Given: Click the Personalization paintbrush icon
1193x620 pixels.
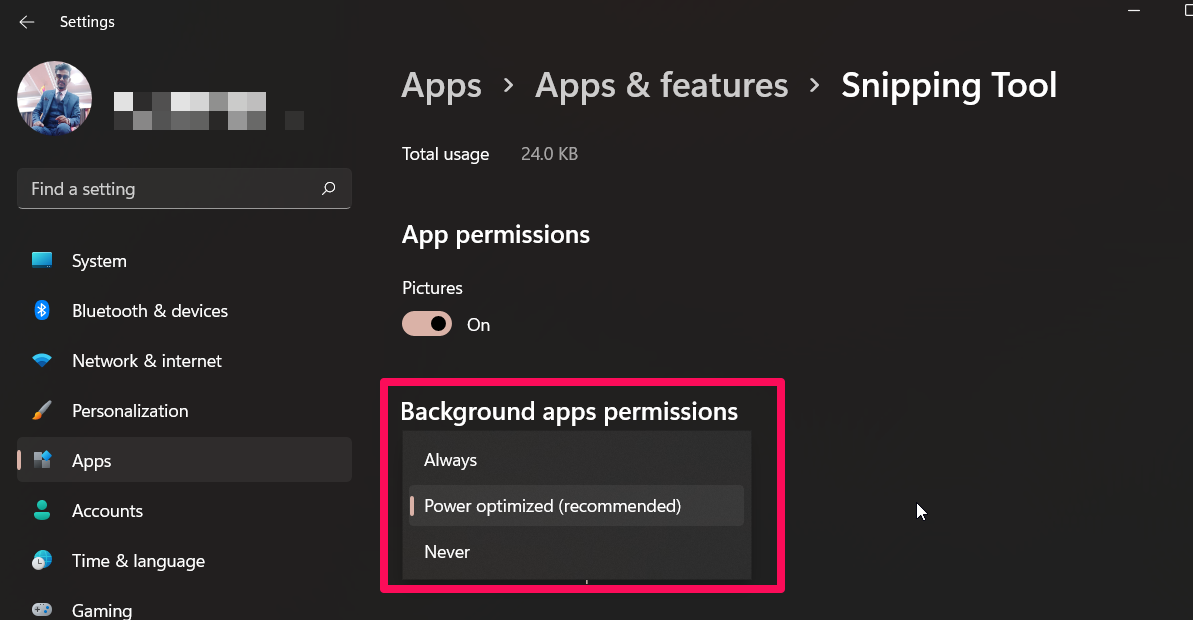Looking at the screenshot, I should point(42,411).
